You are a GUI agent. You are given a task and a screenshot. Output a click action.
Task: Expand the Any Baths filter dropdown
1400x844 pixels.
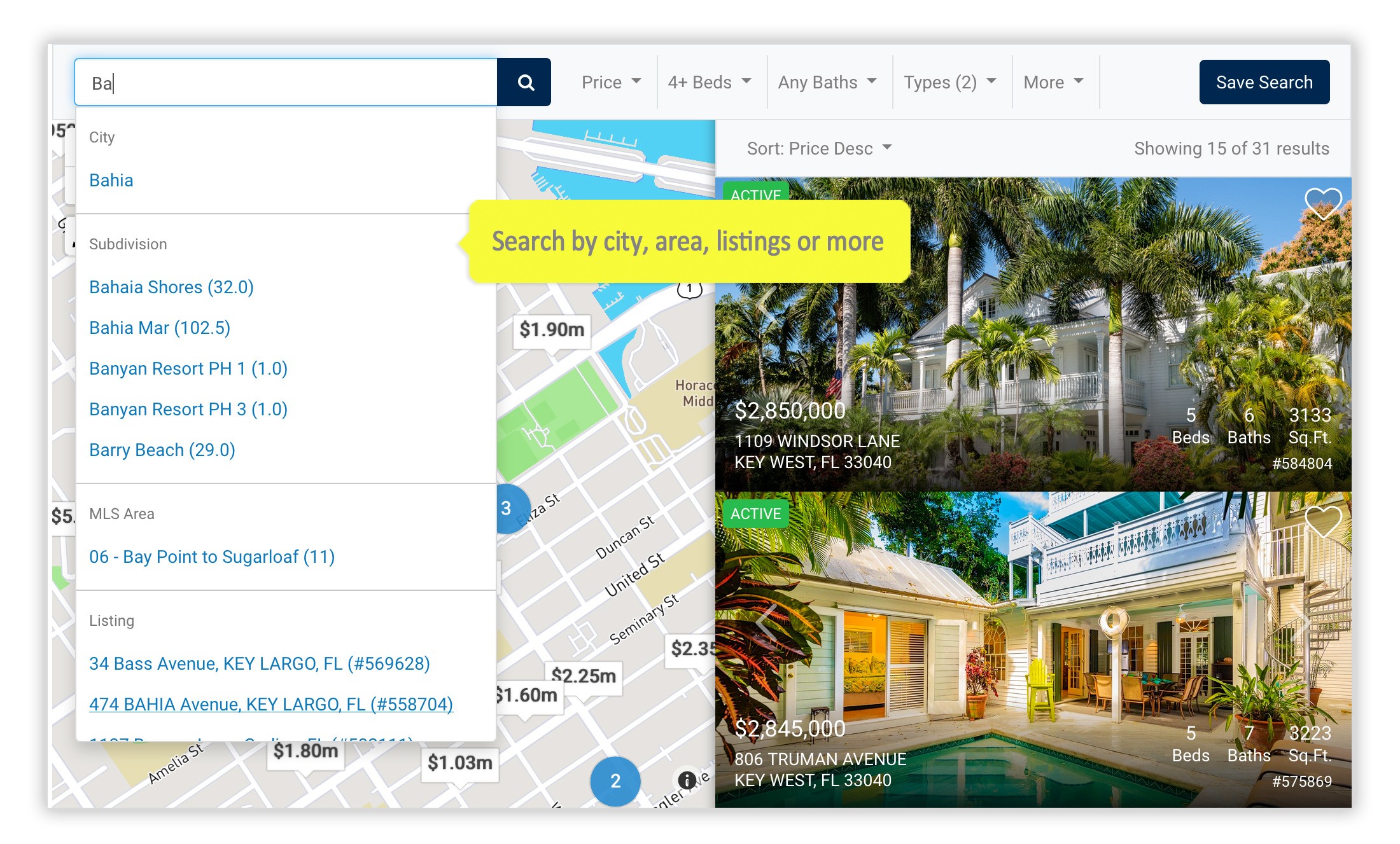[x=826, y=82]
